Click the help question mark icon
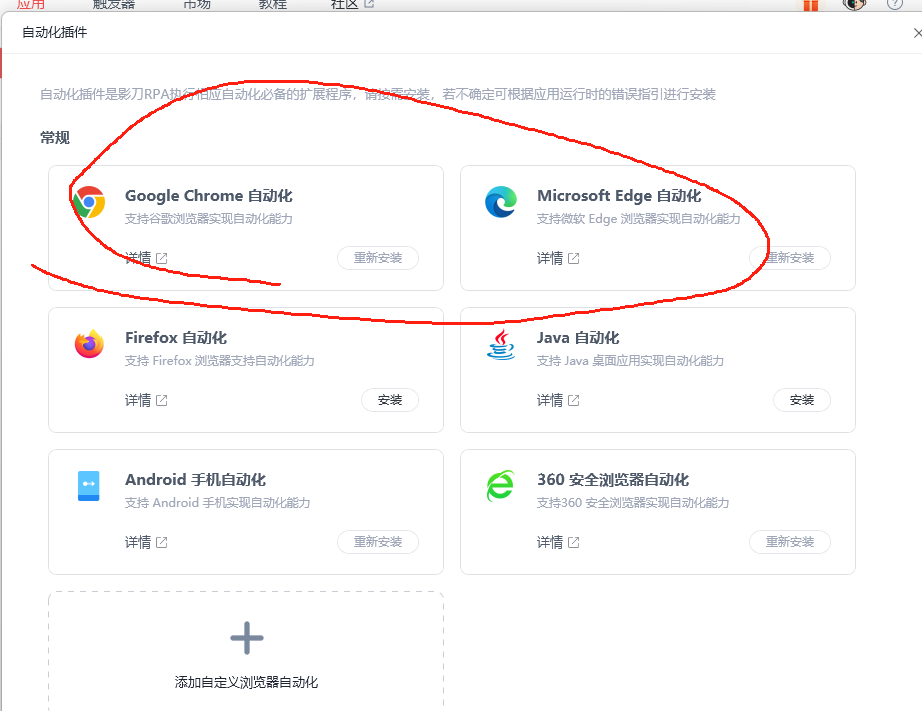 894,4
